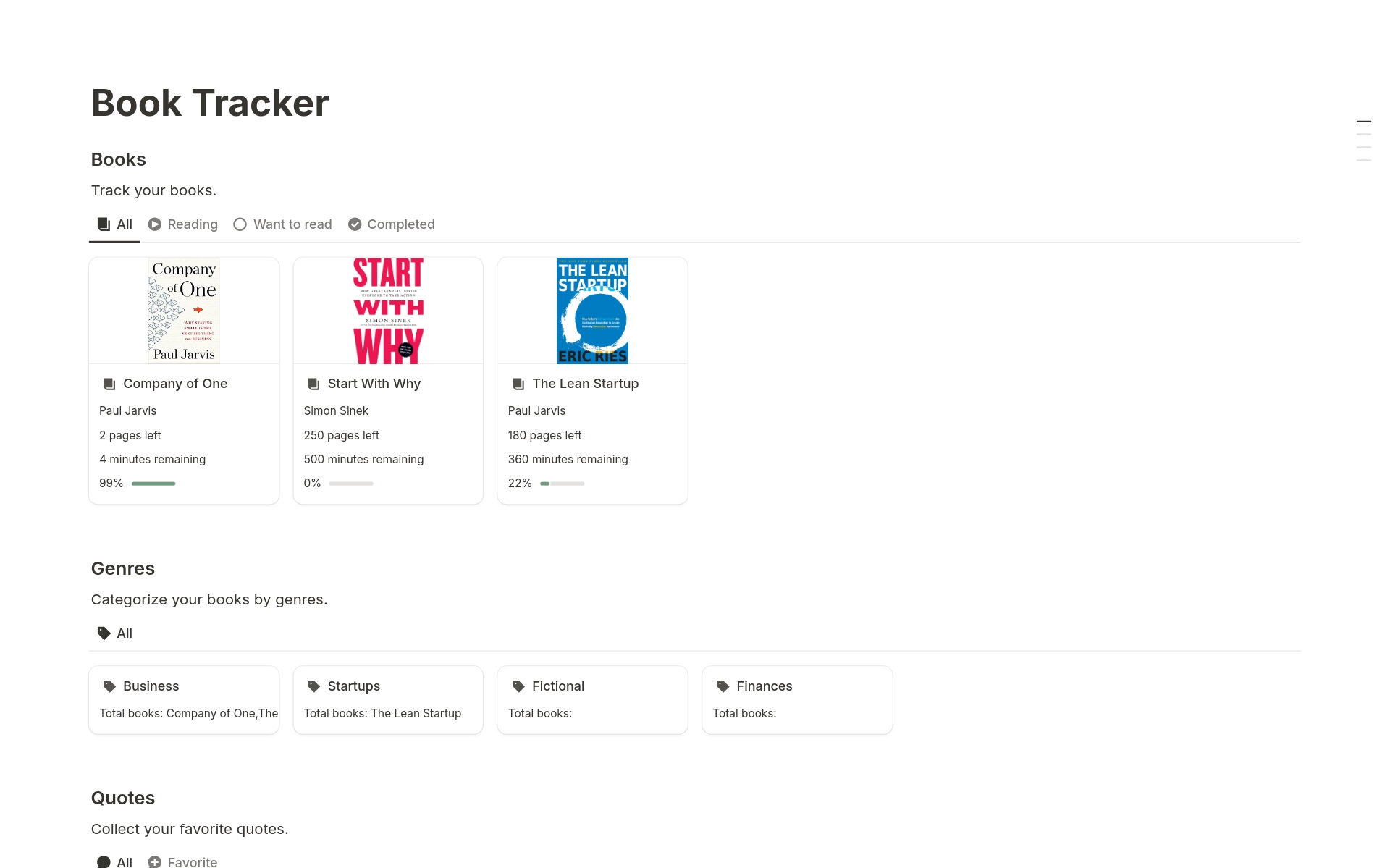Click the book icon beside Company of One
This screenshot has width=1390, height=868.
(x=109, y=384)
